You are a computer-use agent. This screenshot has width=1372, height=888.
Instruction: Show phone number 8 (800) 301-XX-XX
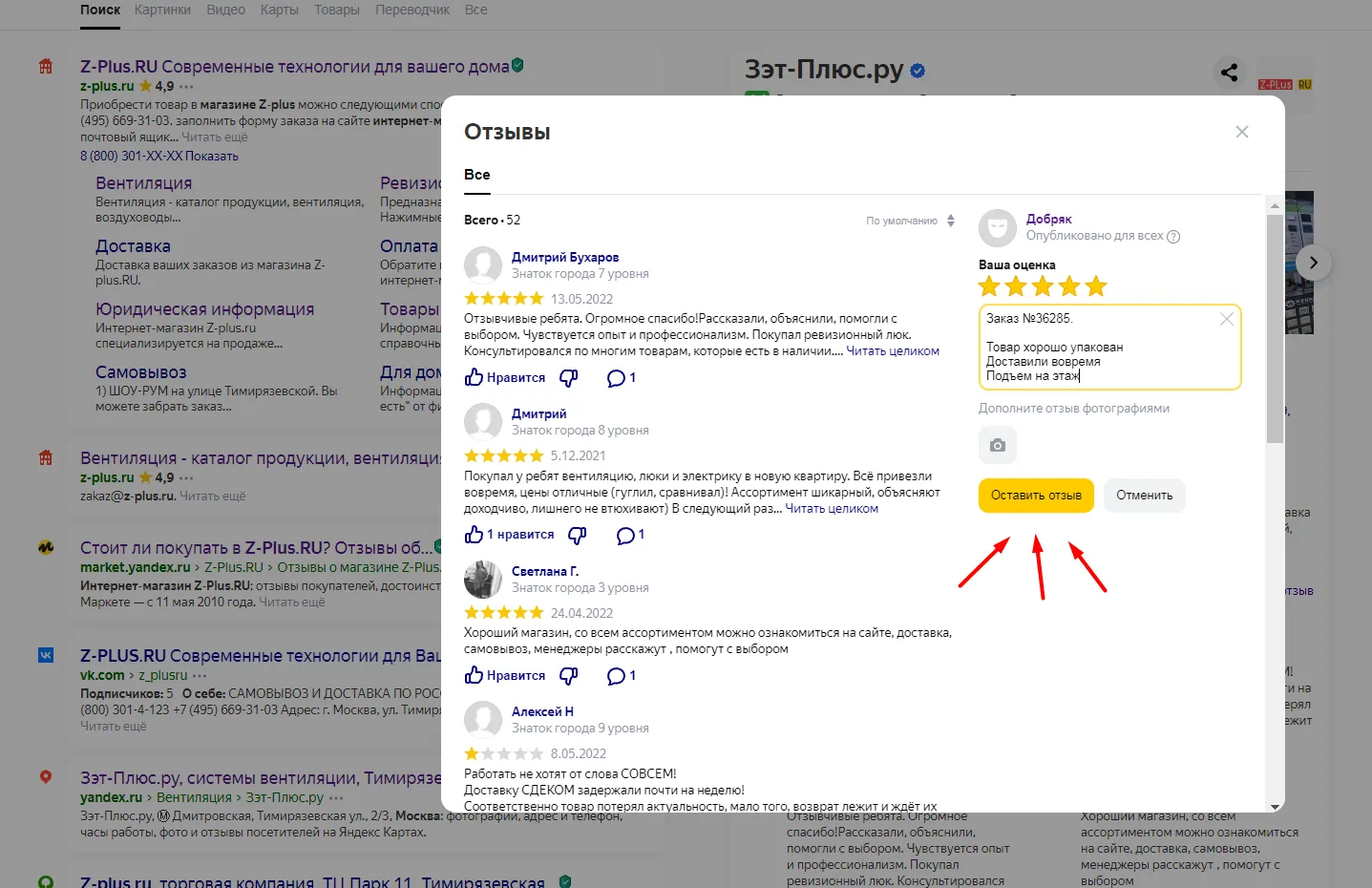tap(159, 157)
